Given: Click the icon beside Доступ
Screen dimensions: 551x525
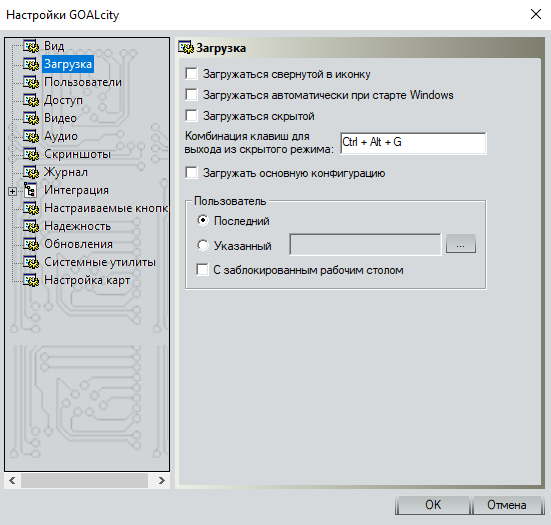Looking at the screenshot, I should point(31,100).
